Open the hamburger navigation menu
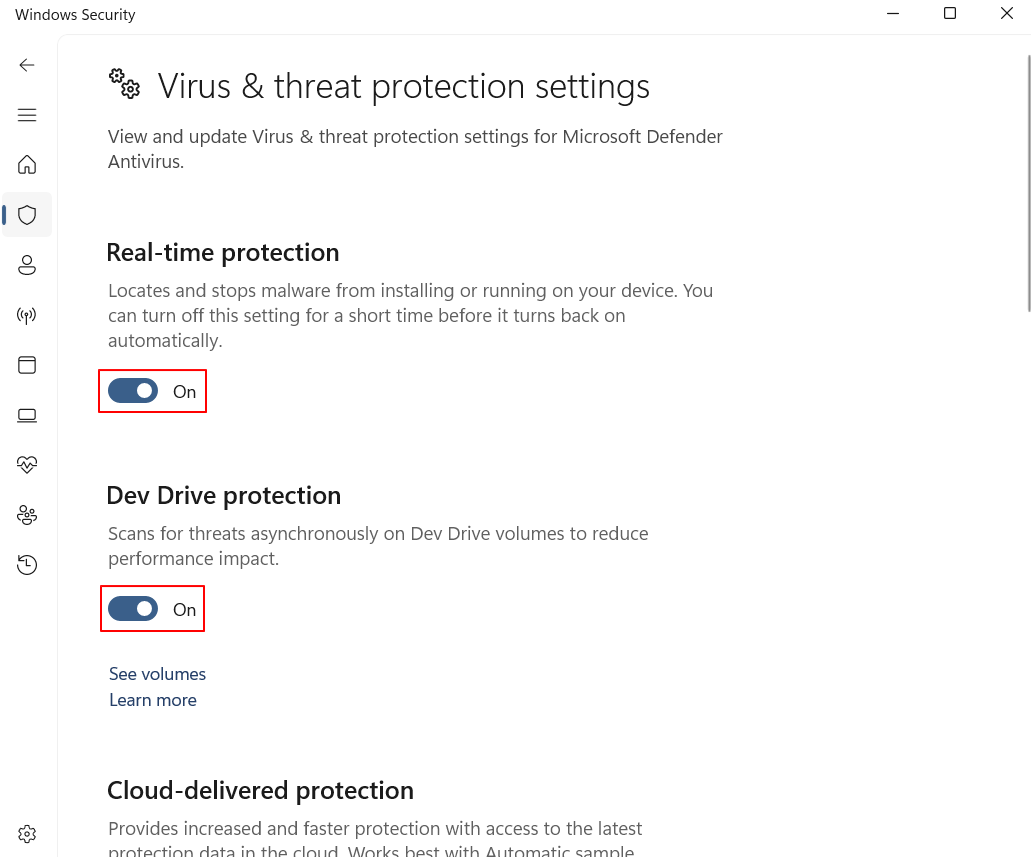The width and height of the screenshot is (1031, 857). coord(27,115)
